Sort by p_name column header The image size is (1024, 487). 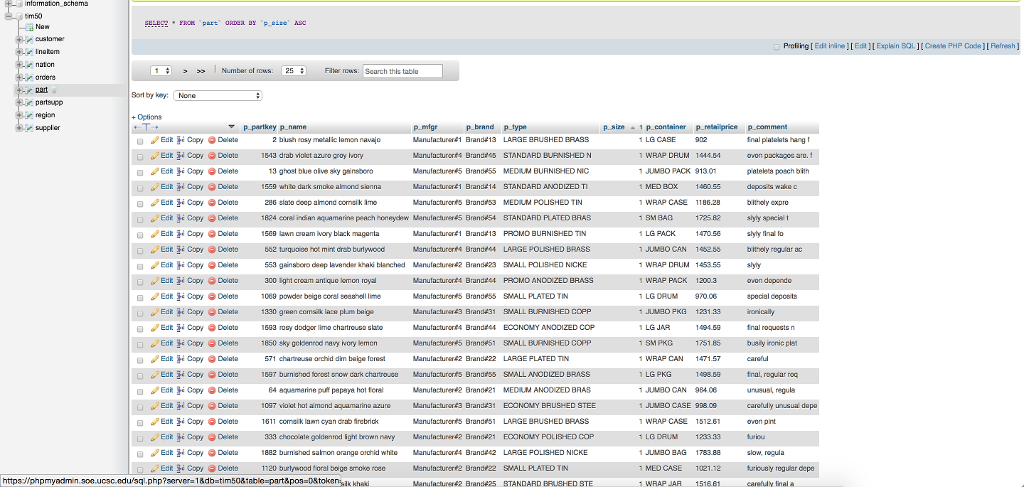coord(293,127)
